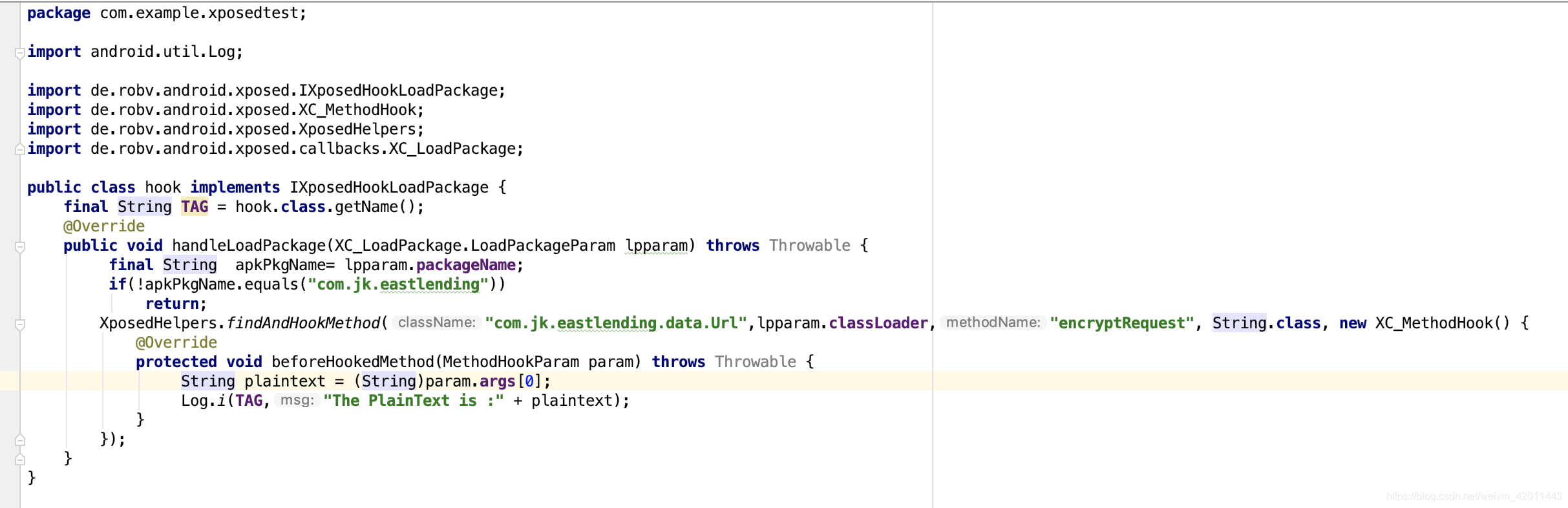Click the 'return' statement
The height and width of the screenshot is (508, 1568).
pos(172,304)
